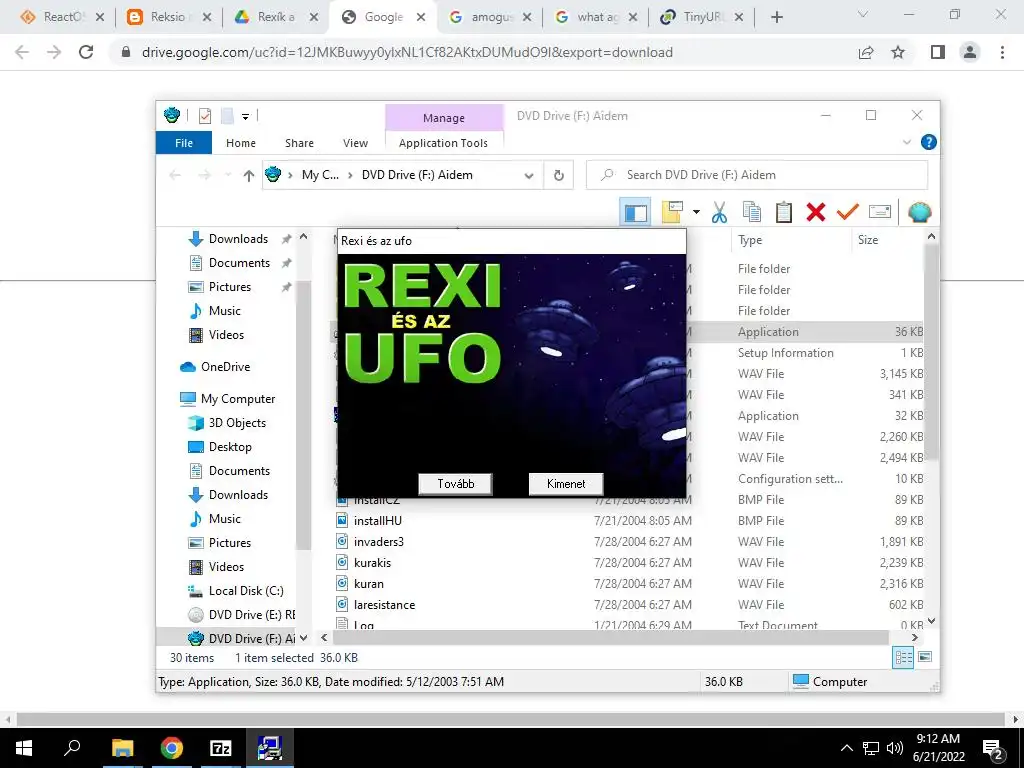Screen dimensions: 1024x768
Task: Bookmark this page with the star icon
Action: 898,52
